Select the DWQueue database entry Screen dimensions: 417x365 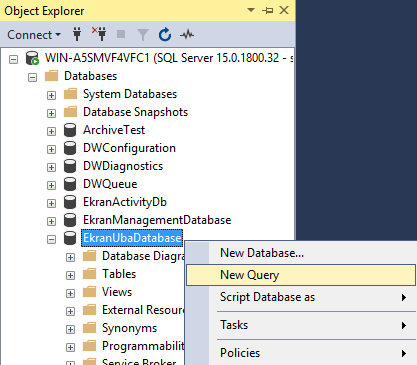[110, 184]
